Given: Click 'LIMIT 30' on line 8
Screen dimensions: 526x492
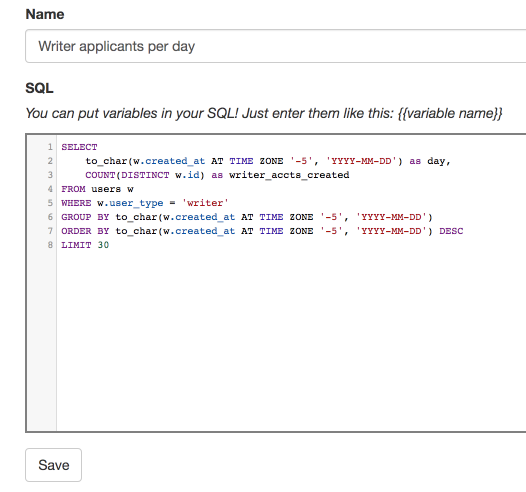Looking at the screenshot, I should pyautogui.click(x=85, y=245).
